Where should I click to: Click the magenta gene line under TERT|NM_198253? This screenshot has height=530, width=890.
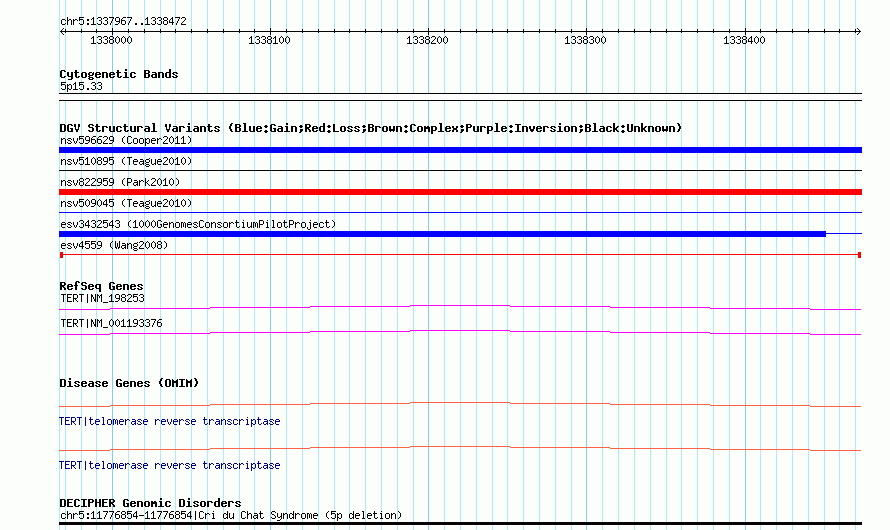(x=460, y=308)
